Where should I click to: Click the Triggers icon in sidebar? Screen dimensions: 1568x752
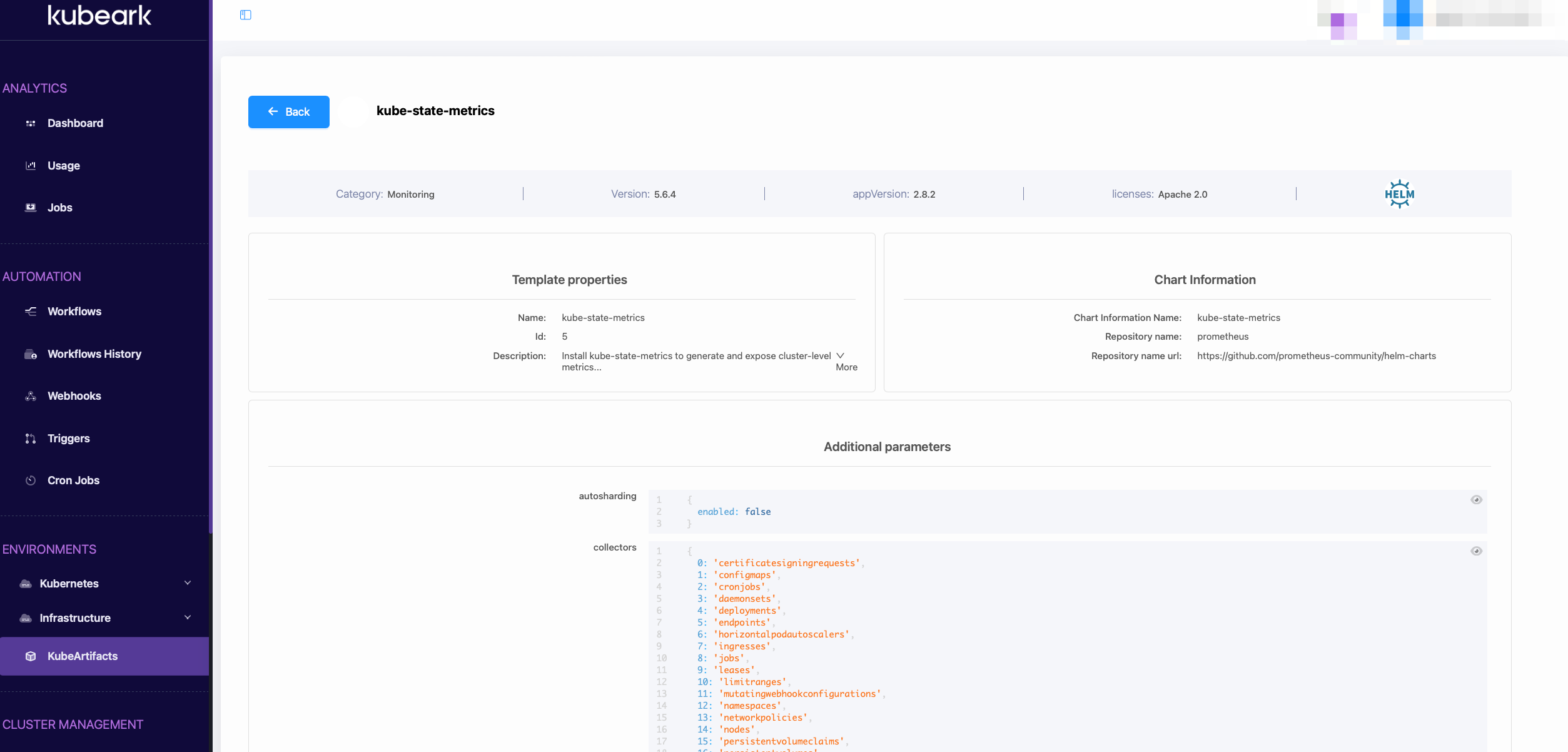click(30, 439)
